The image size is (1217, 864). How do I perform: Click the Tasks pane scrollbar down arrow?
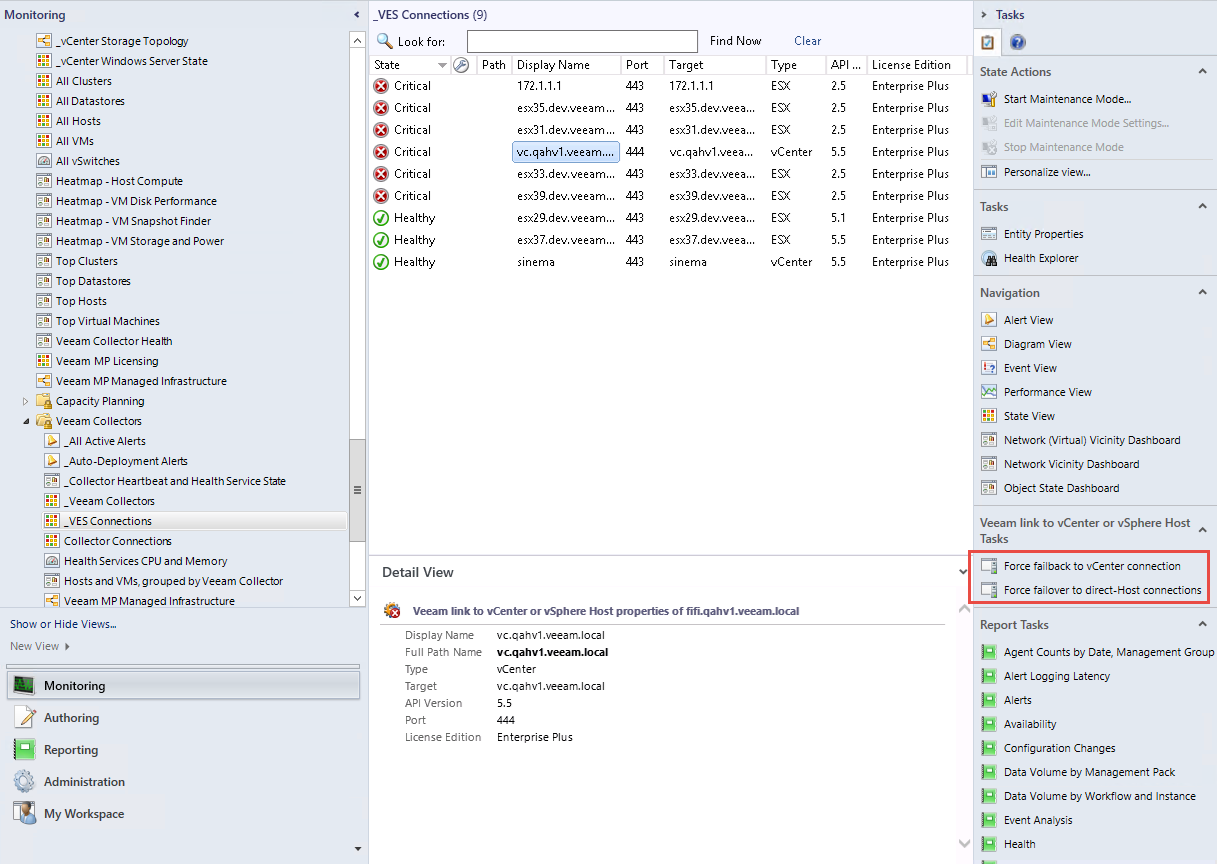tap(965, 843)
